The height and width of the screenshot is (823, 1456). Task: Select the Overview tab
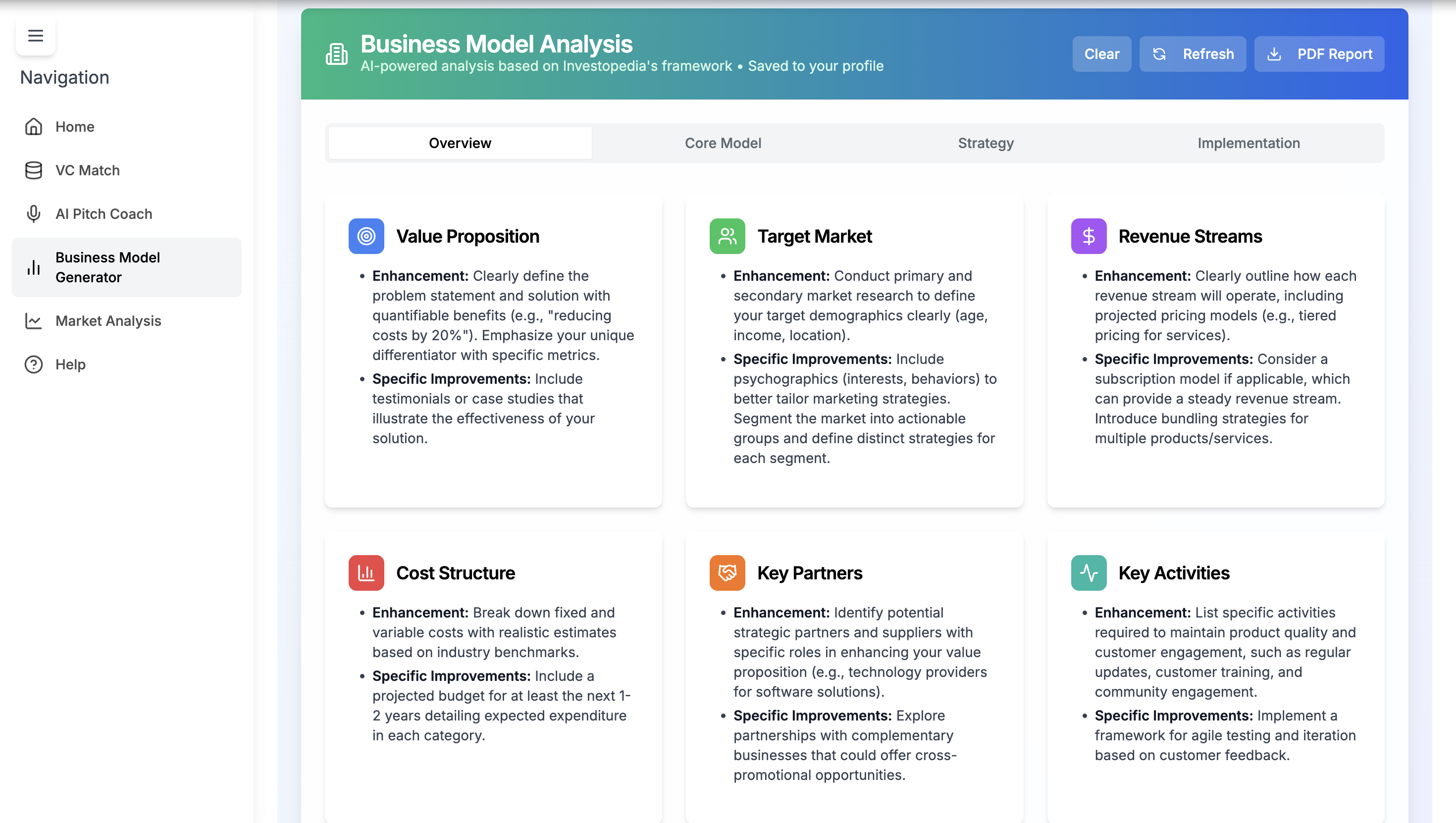(x=460, y=143)
